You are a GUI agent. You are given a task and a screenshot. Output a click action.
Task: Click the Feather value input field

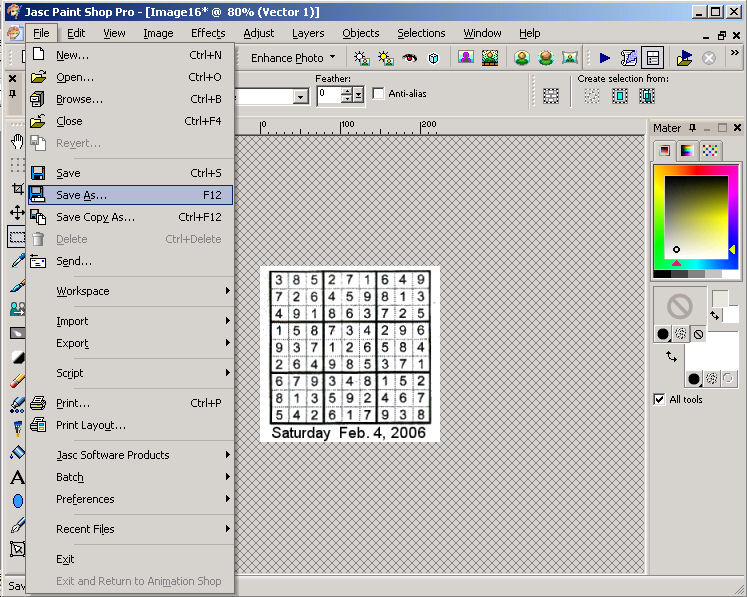[x=329, y=95]
